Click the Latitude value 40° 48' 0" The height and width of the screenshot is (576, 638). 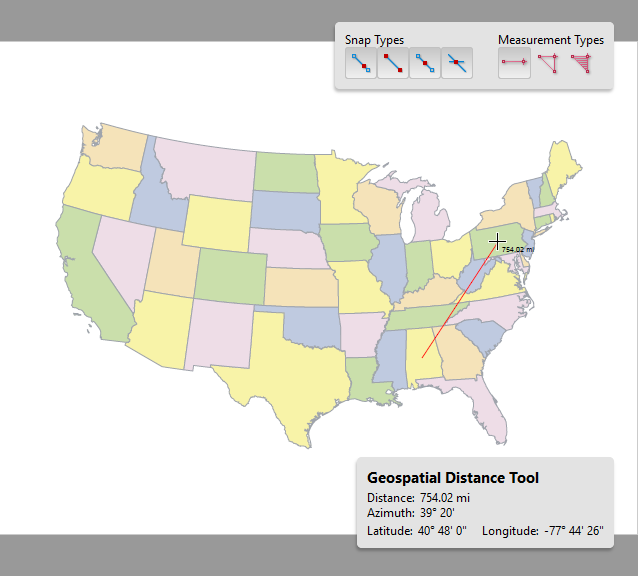[442, 531]
